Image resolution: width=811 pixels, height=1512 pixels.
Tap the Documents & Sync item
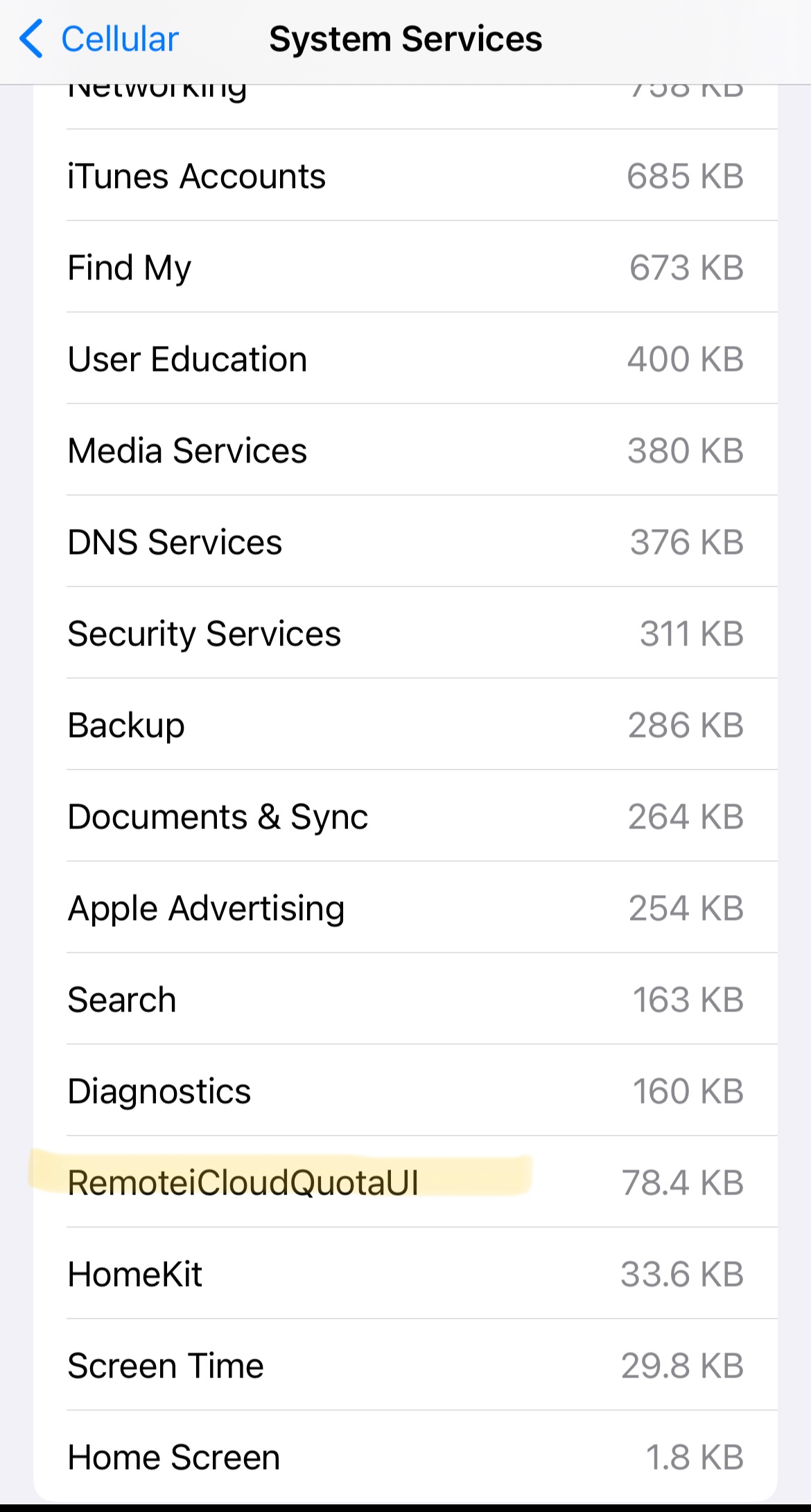click(x=405, y=817)
